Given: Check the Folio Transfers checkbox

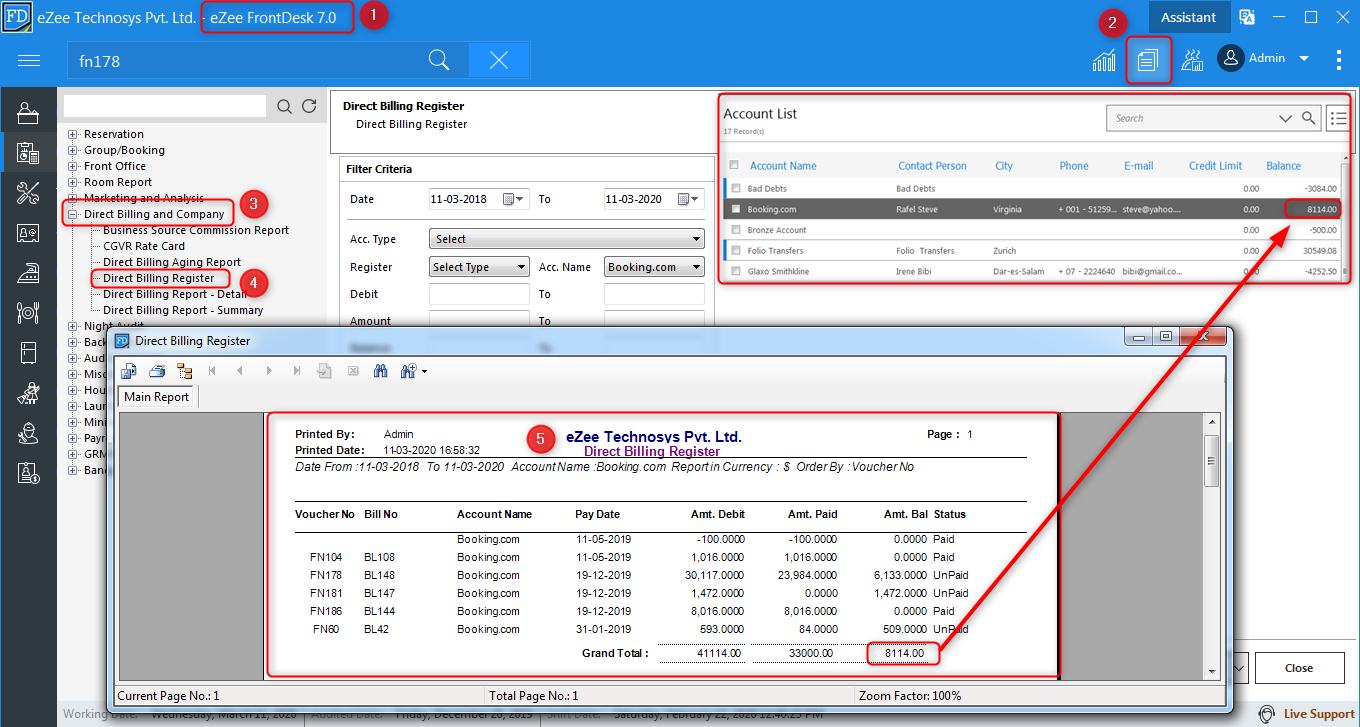Looking at the screenshot, I should 736,250.
